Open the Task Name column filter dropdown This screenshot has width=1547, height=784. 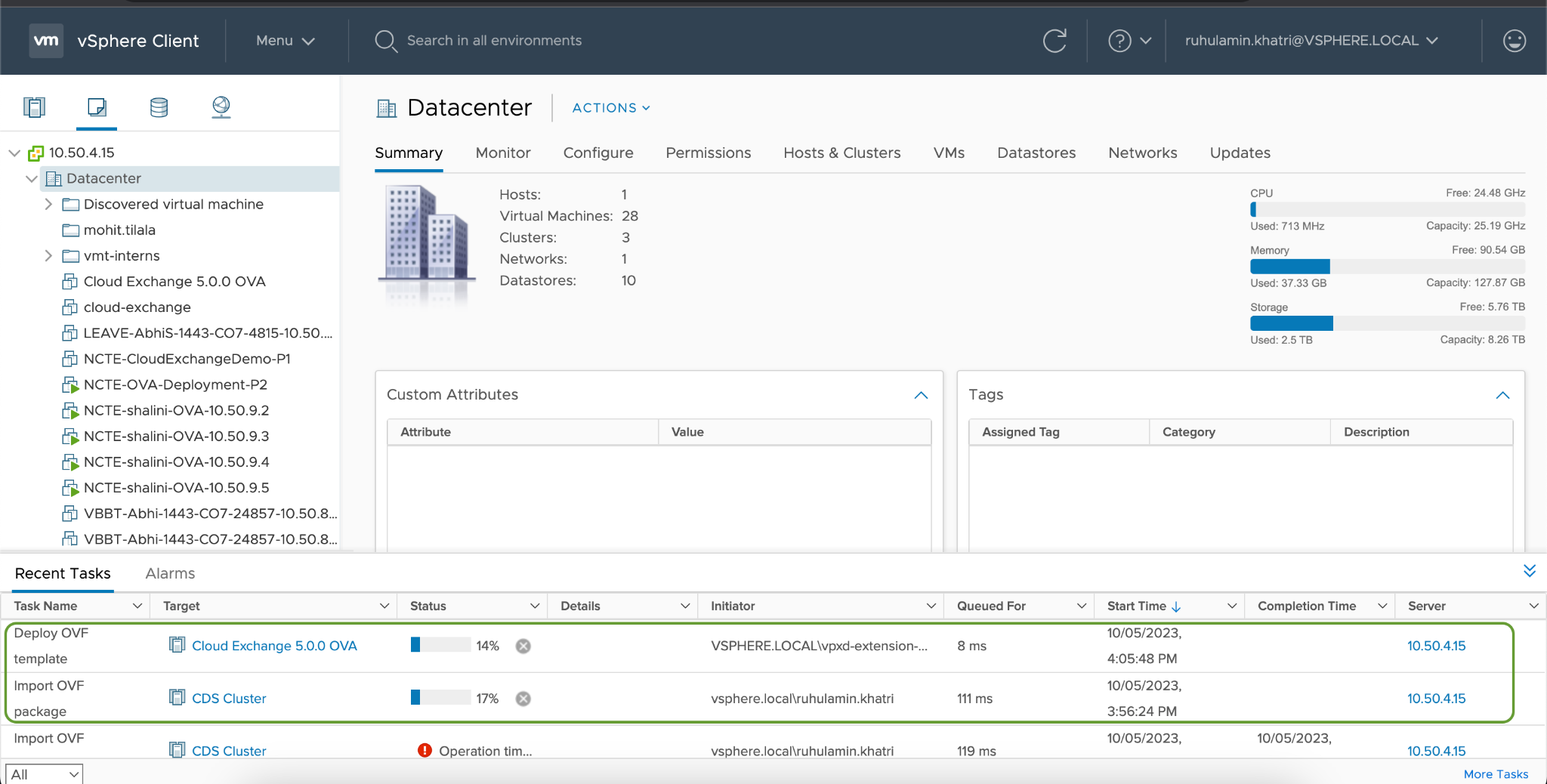pyautogui.click(x=137, y=606)
